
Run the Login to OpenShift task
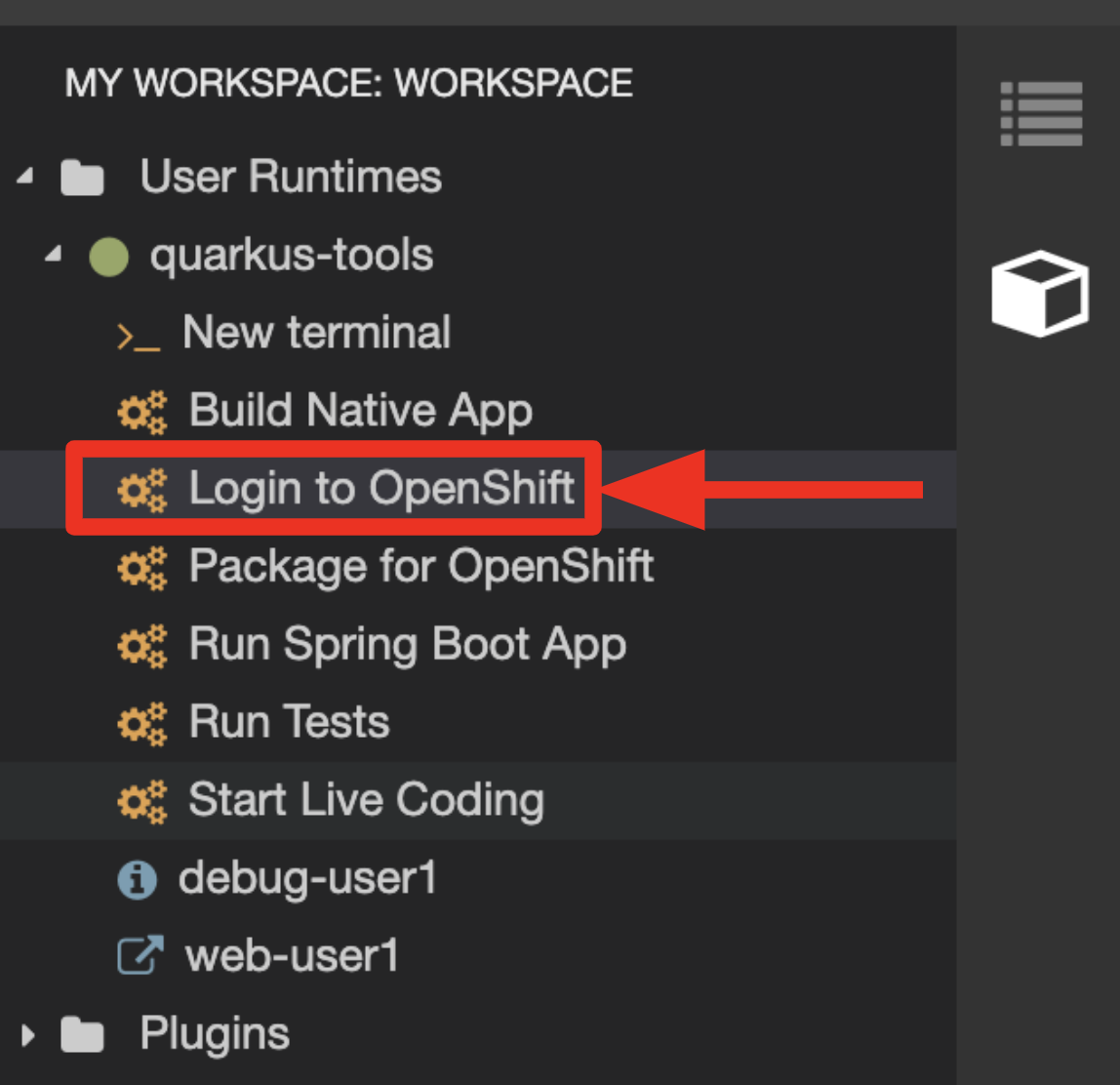pos(380,489)
